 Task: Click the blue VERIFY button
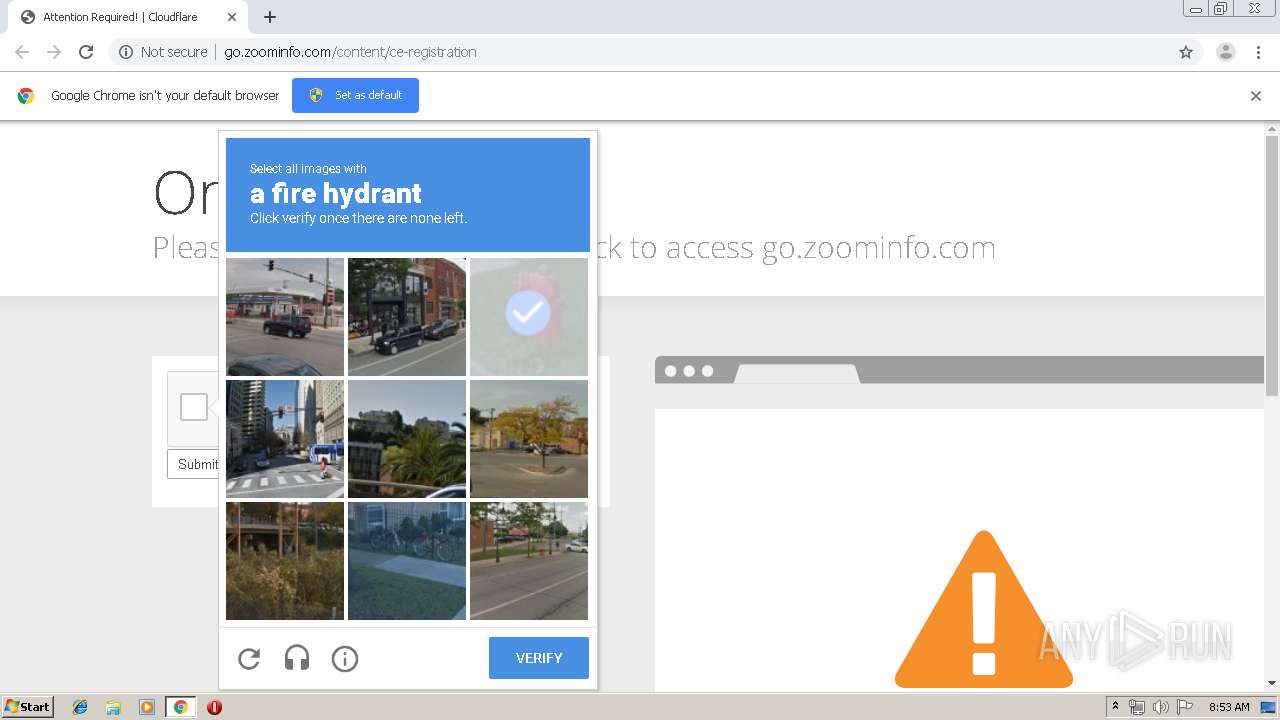point(539,658)
